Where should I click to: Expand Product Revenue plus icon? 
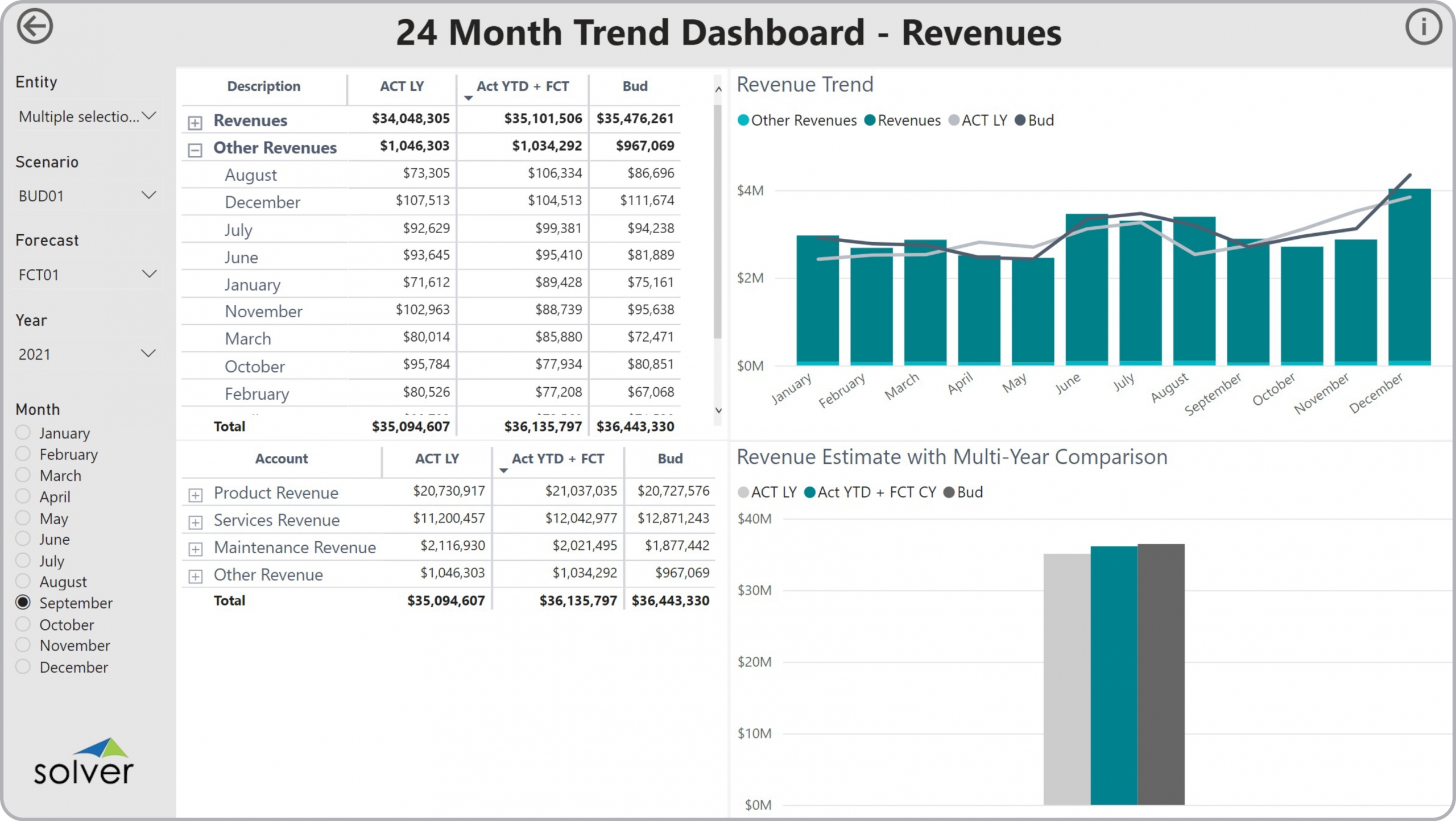[x=195, y=495]
